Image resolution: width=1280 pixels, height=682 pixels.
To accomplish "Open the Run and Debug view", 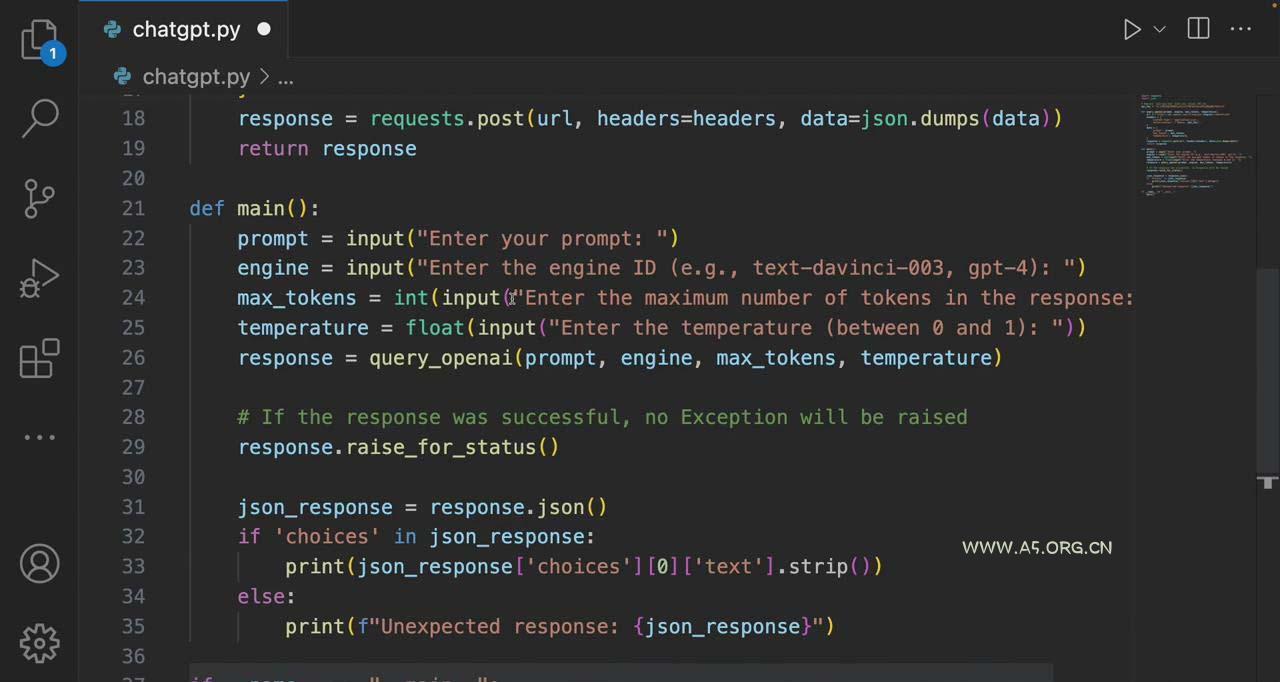I will click(40, 279).
